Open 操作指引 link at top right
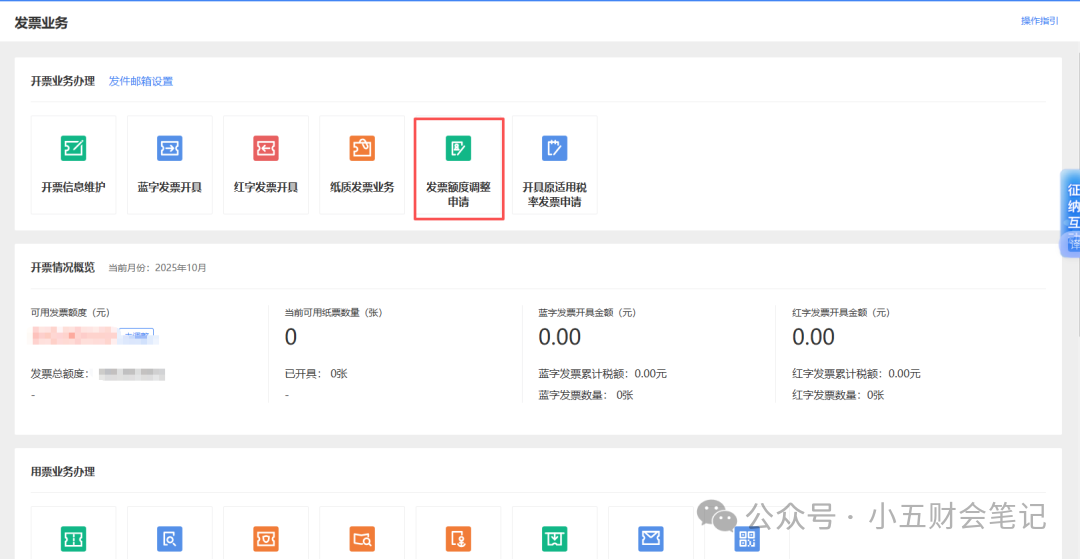Viewport: 1080px width, 559px height. pyautogui.click(x=1040, y=21)
